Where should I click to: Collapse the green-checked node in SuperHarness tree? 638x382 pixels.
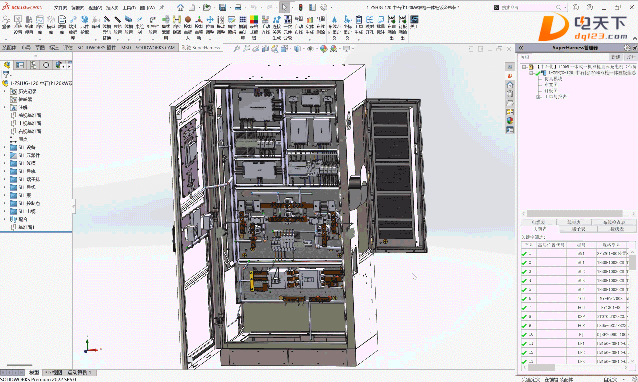531,73
